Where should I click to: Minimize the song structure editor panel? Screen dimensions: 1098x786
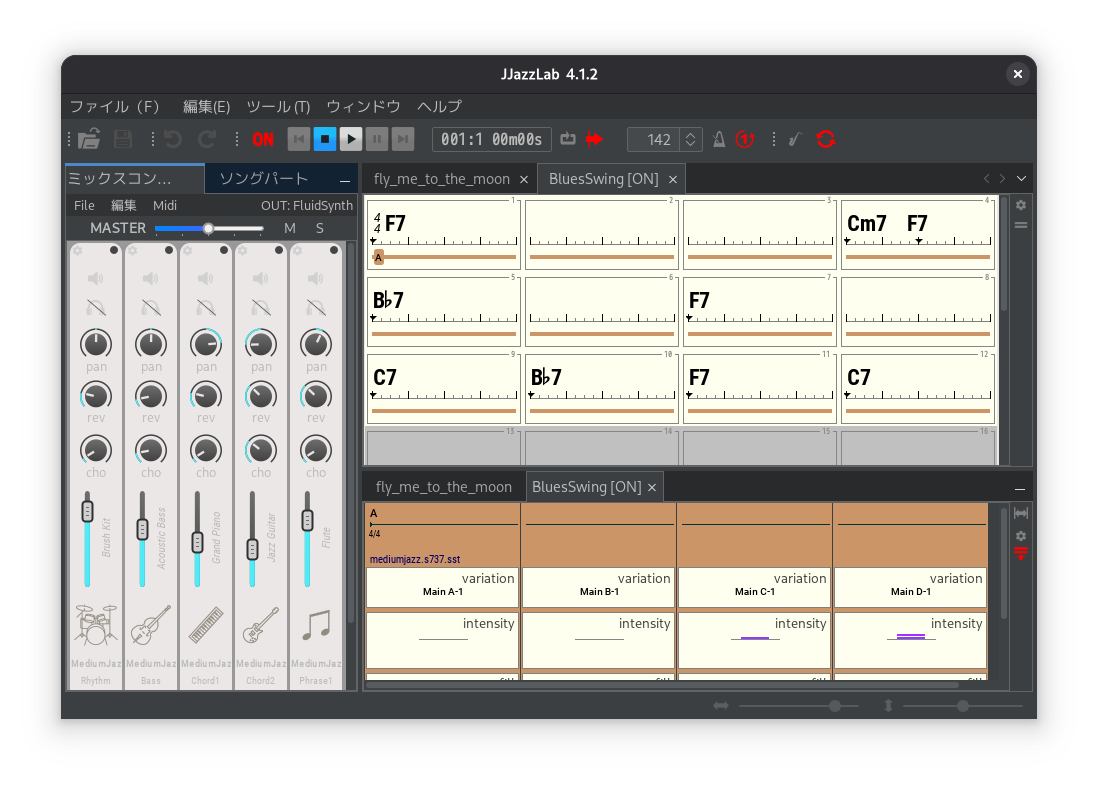click(x=1020, y=489)
